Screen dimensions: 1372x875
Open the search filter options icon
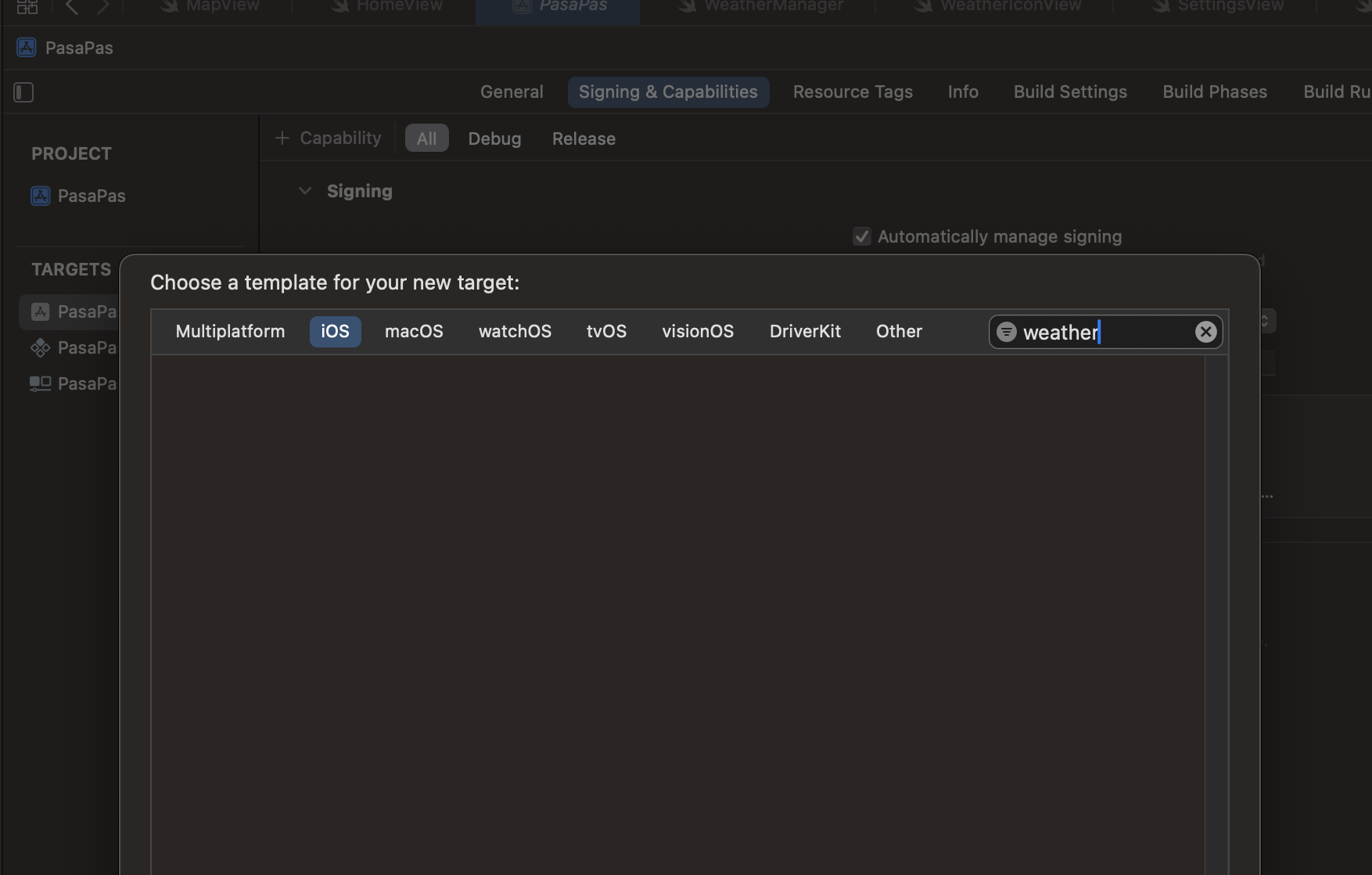(1007, 332)
